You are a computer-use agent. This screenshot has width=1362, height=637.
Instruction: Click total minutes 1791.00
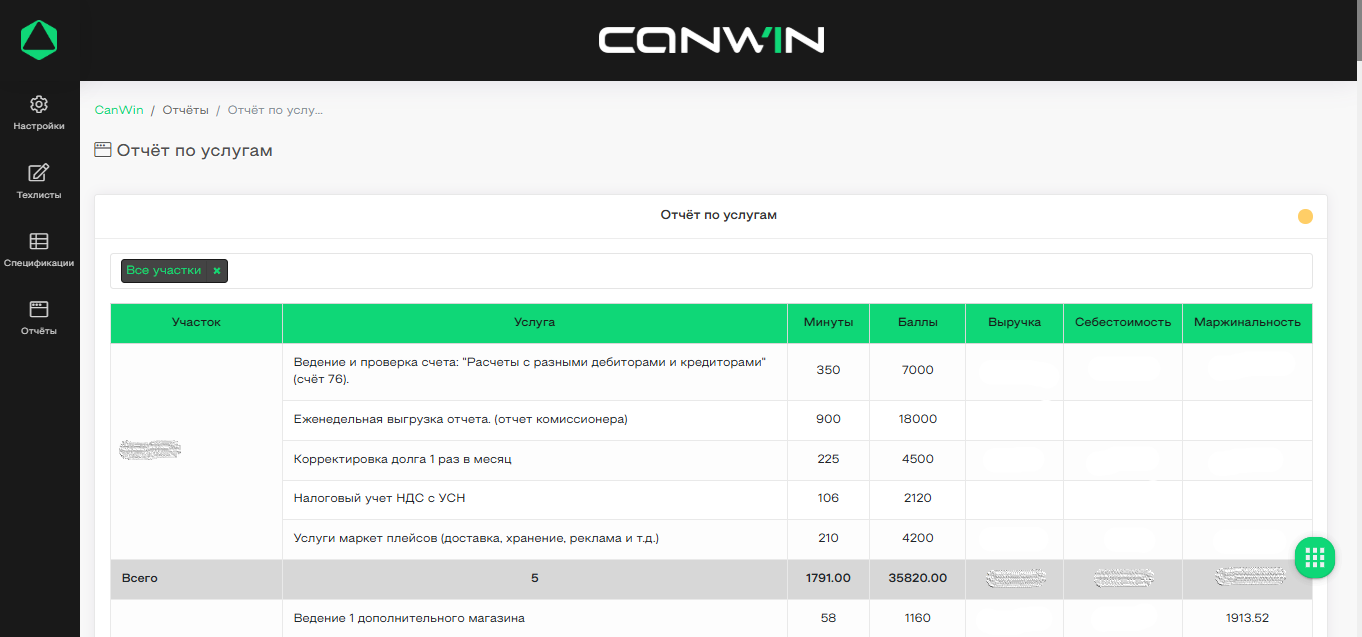(829, 578)
